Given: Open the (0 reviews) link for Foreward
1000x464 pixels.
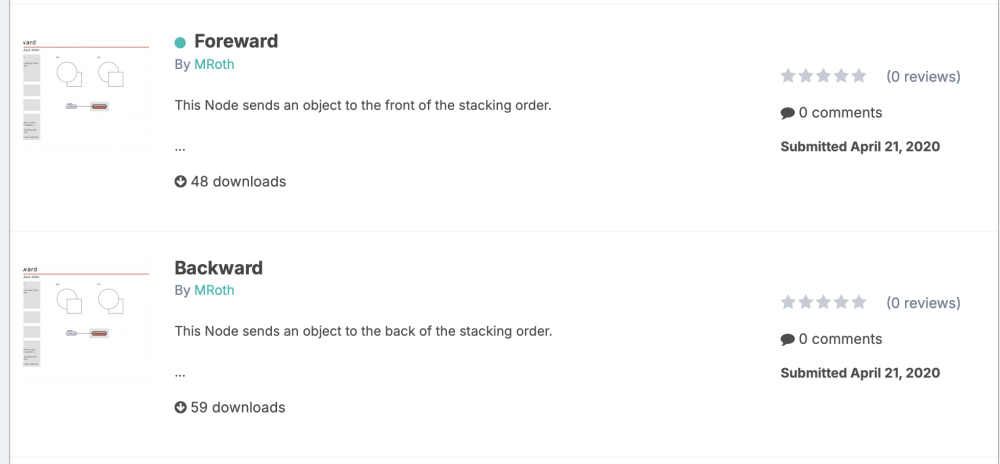Looking at the screenshot, I should pos(923,76).
